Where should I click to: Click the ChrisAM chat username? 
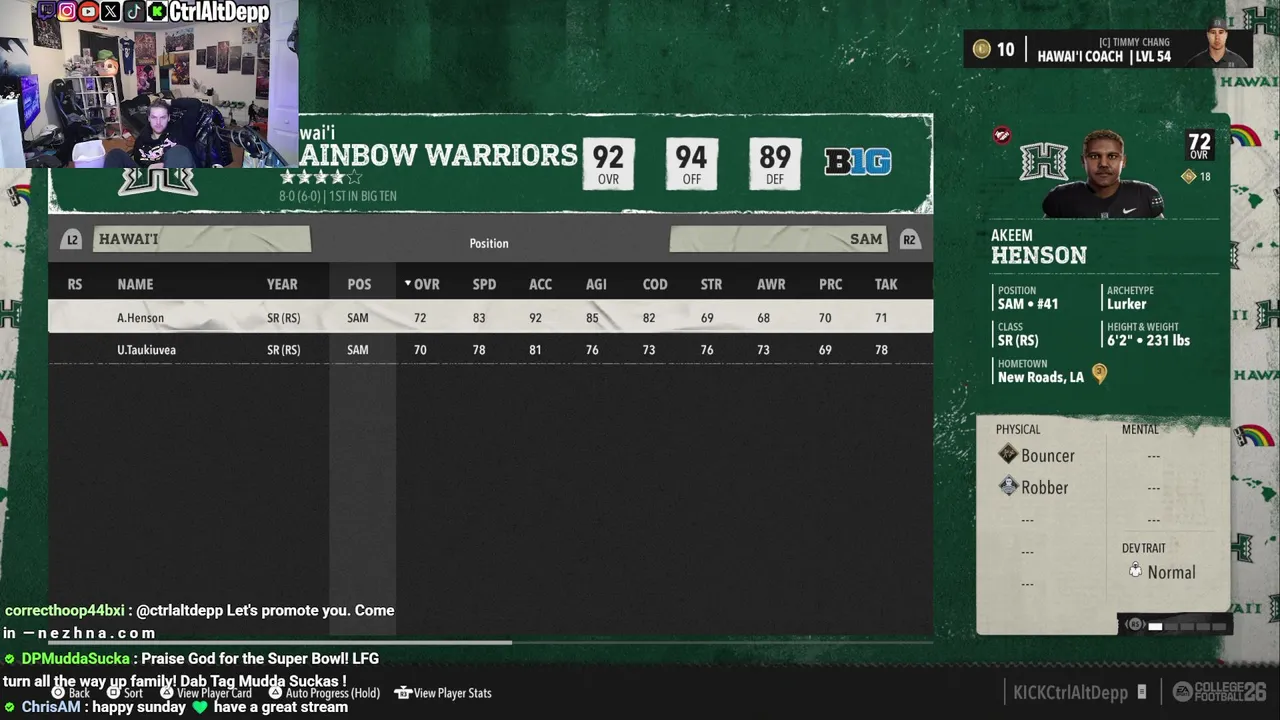50,707
